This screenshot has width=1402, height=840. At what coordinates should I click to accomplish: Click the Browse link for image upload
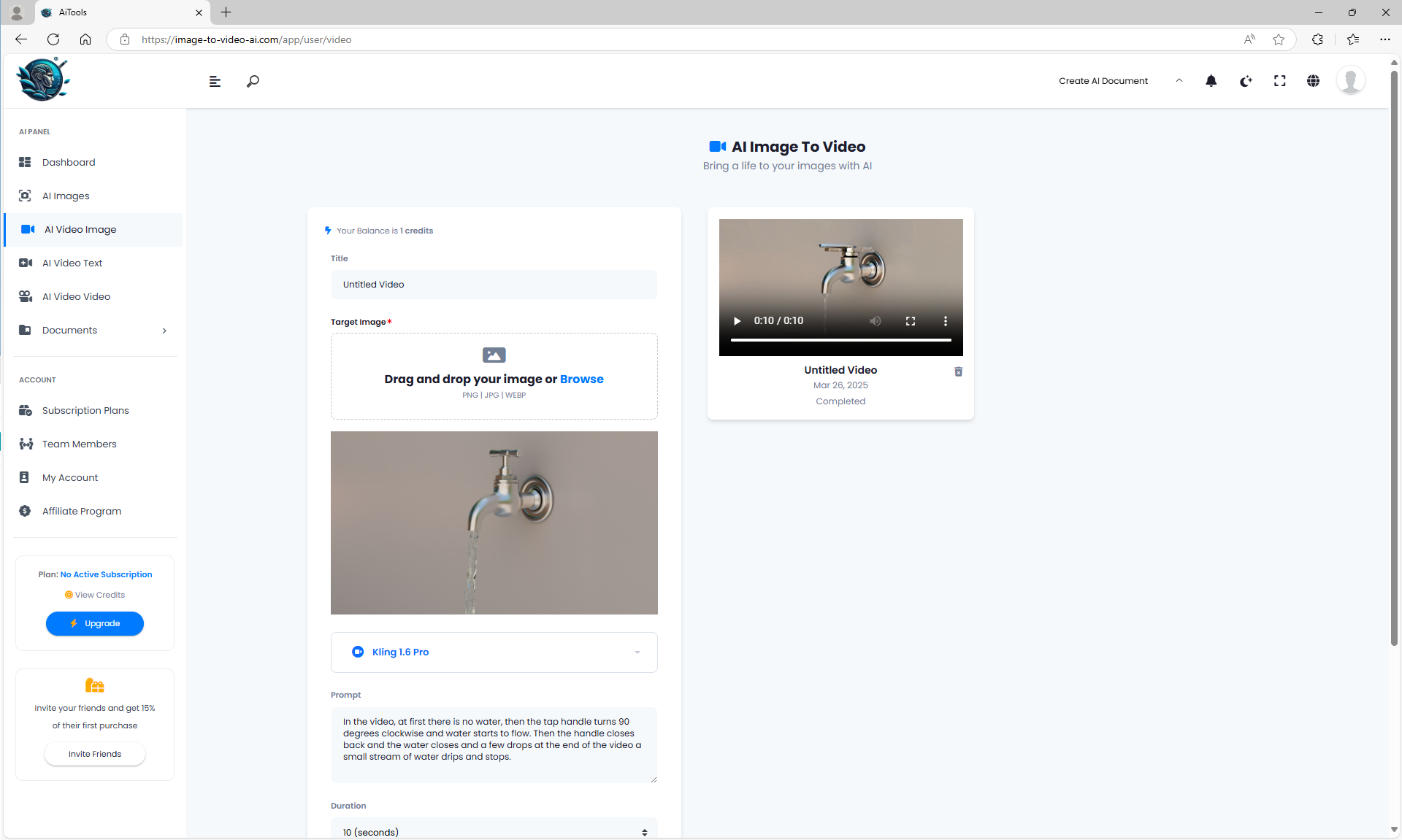pyautogui.click(x=581, y=379)
